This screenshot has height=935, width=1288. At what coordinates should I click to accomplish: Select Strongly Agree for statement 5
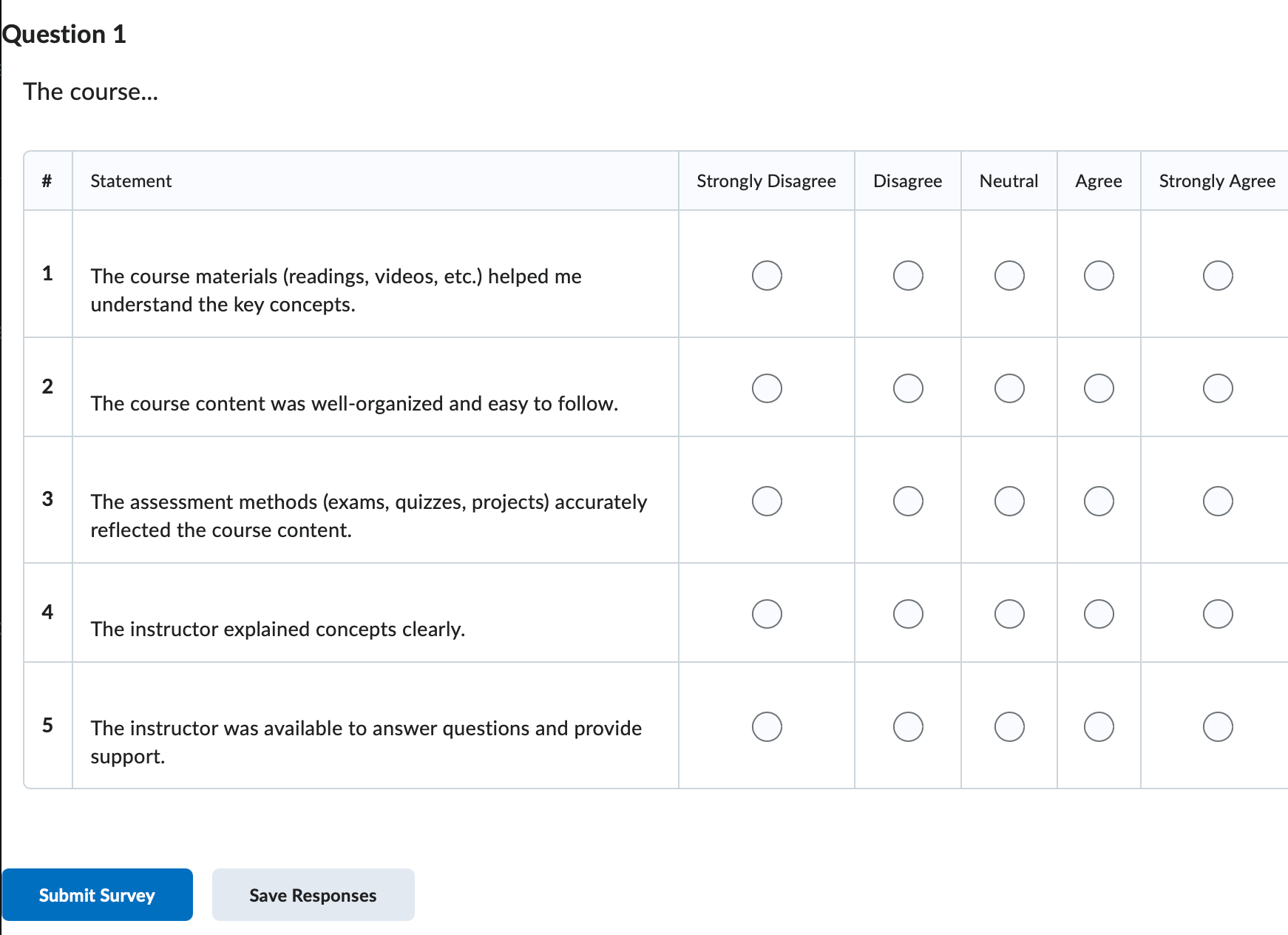(x=1218, y=726)
